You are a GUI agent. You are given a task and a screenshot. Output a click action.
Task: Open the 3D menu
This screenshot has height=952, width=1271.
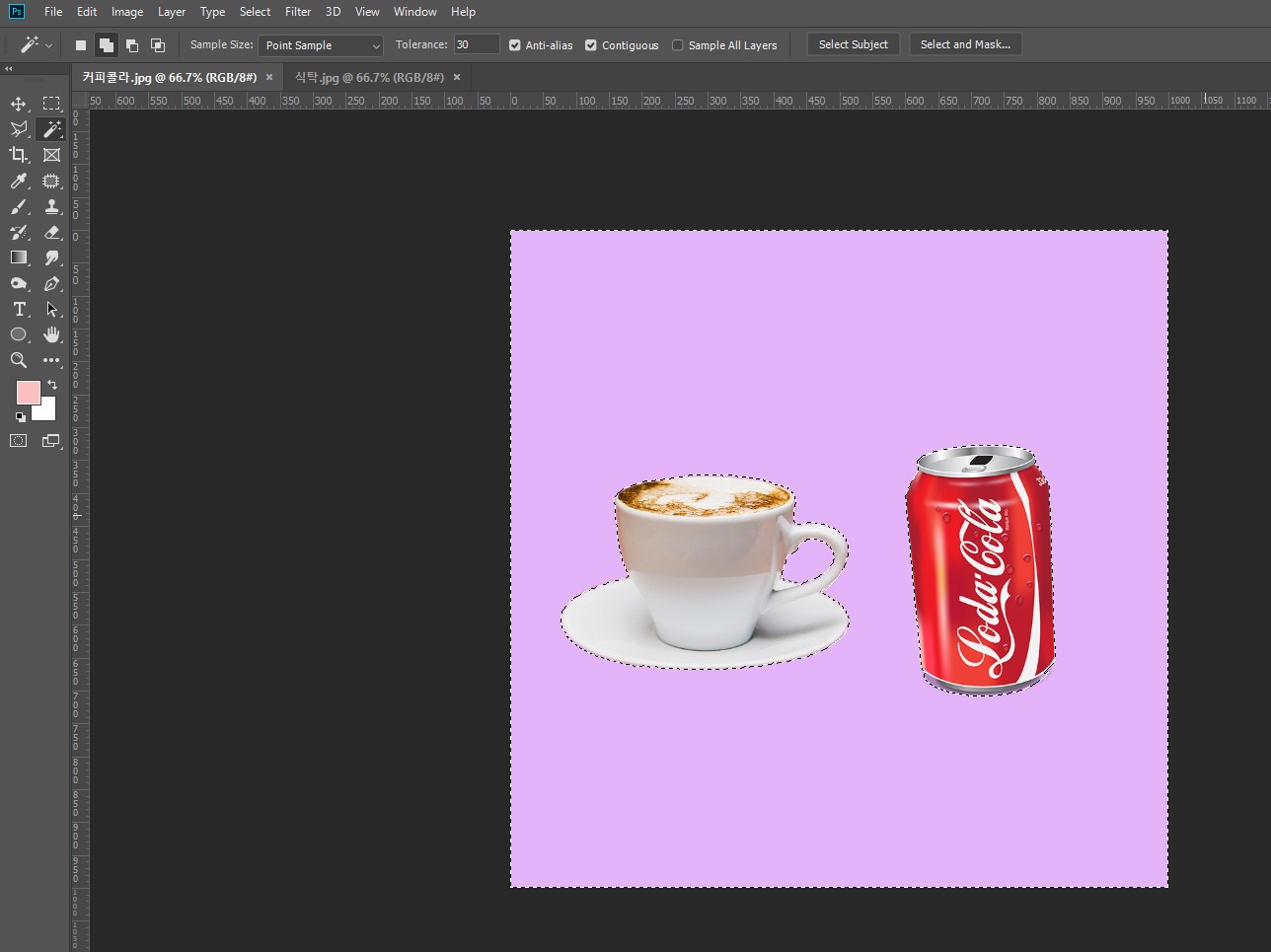tap(333, 12)
